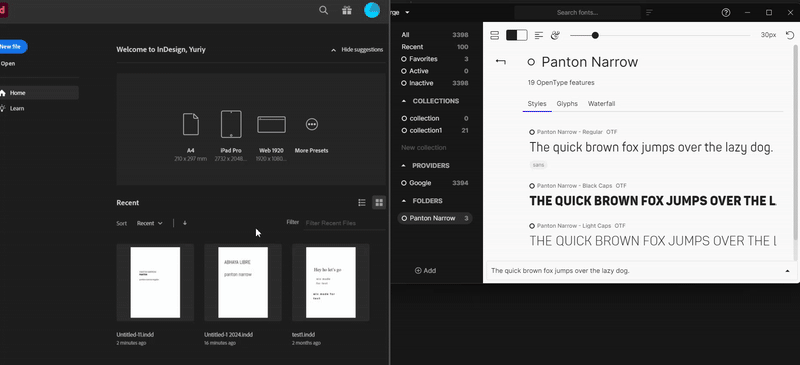Click Hide suggestions chevron in InDesign
800x365 pixels.
click(x=334, y=50)
